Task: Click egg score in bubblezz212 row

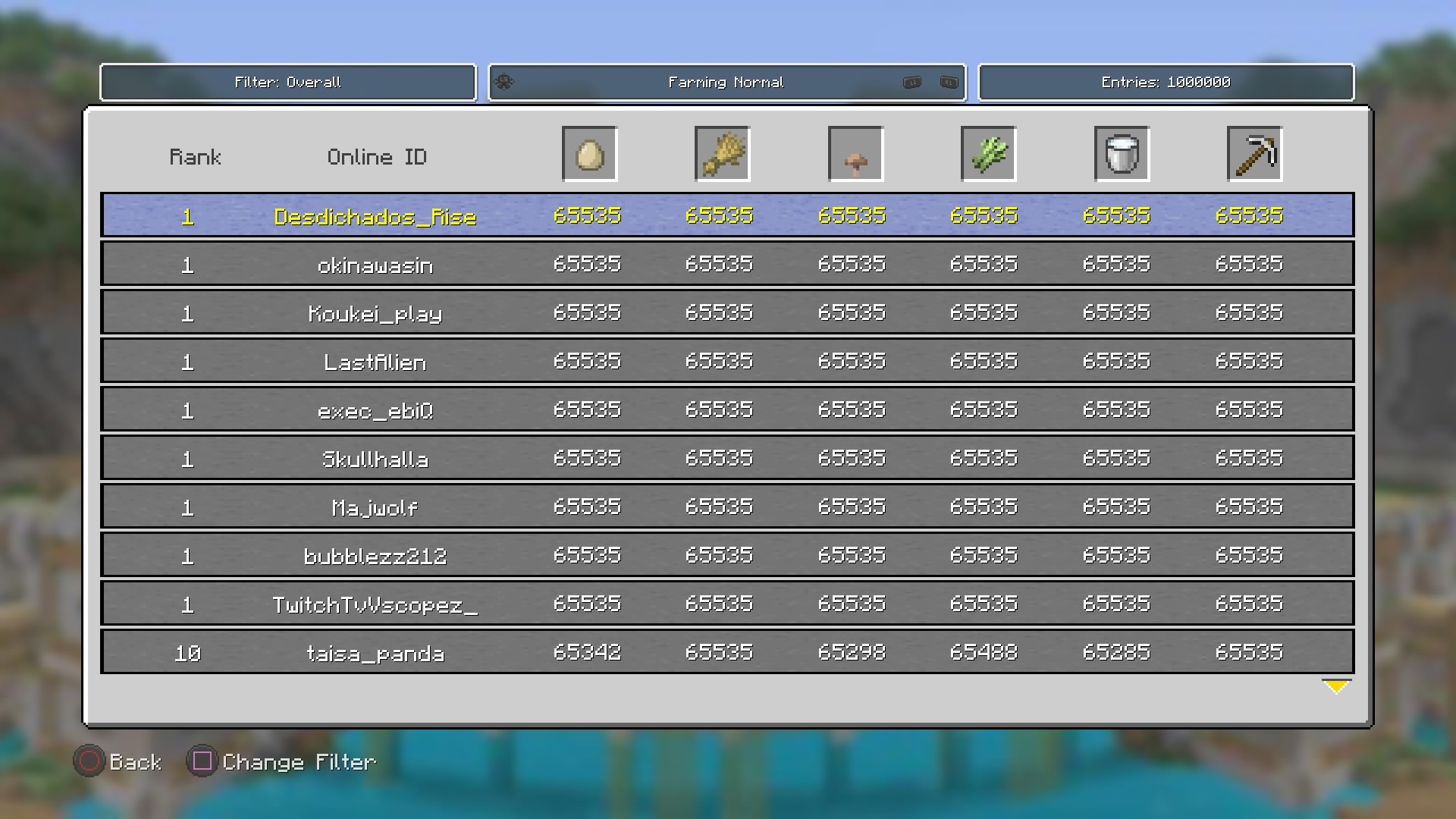Action: pos(587,554)
